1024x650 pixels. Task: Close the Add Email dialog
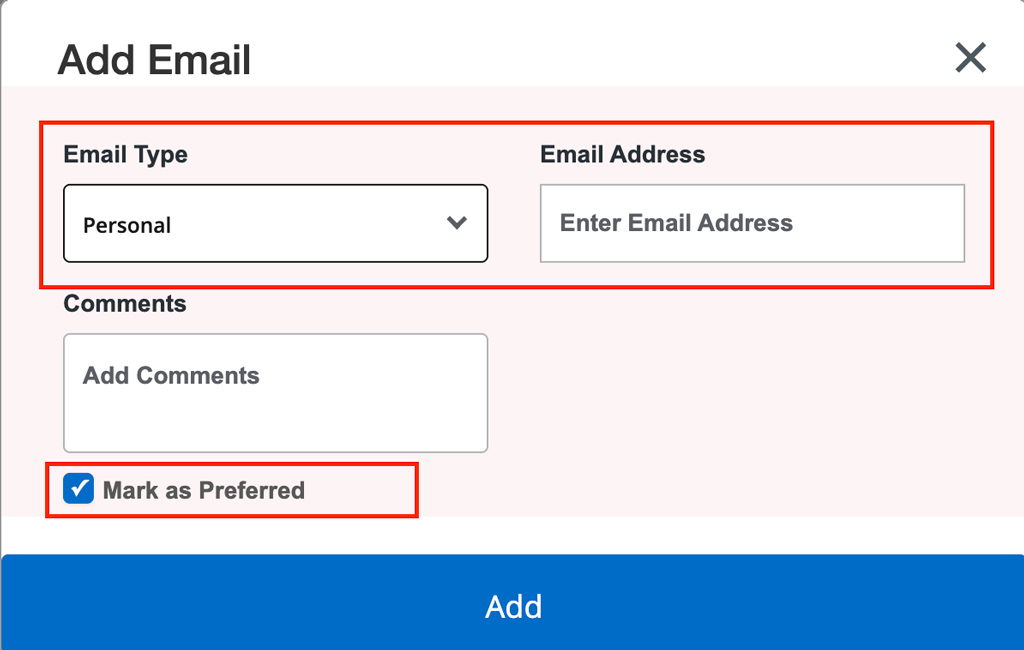970,58
